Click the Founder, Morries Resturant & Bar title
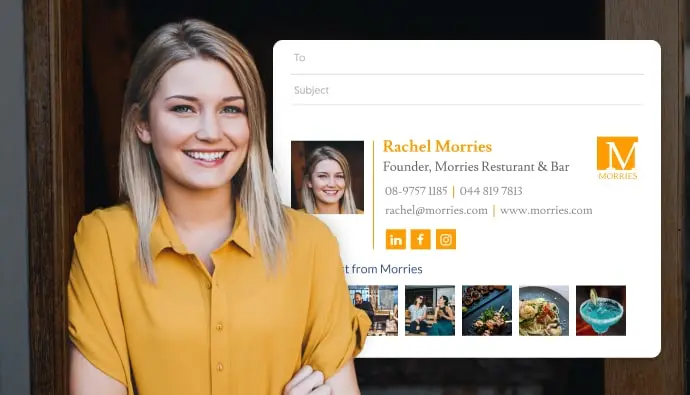The width and height of the screenshot is (690, 395). pyautogui.click(x=476, y=167)
